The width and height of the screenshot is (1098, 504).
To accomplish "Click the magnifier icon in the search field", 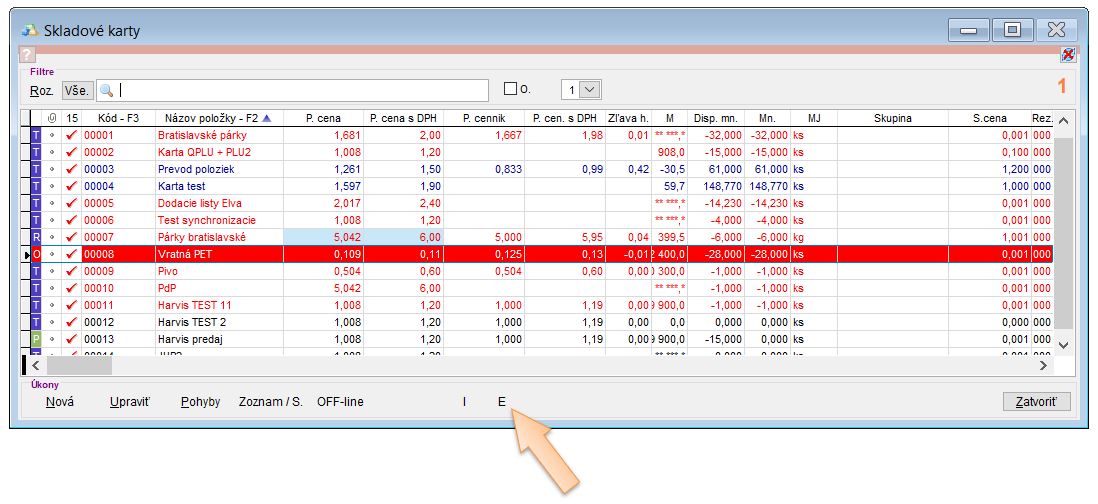I will (x=107, y=90).
